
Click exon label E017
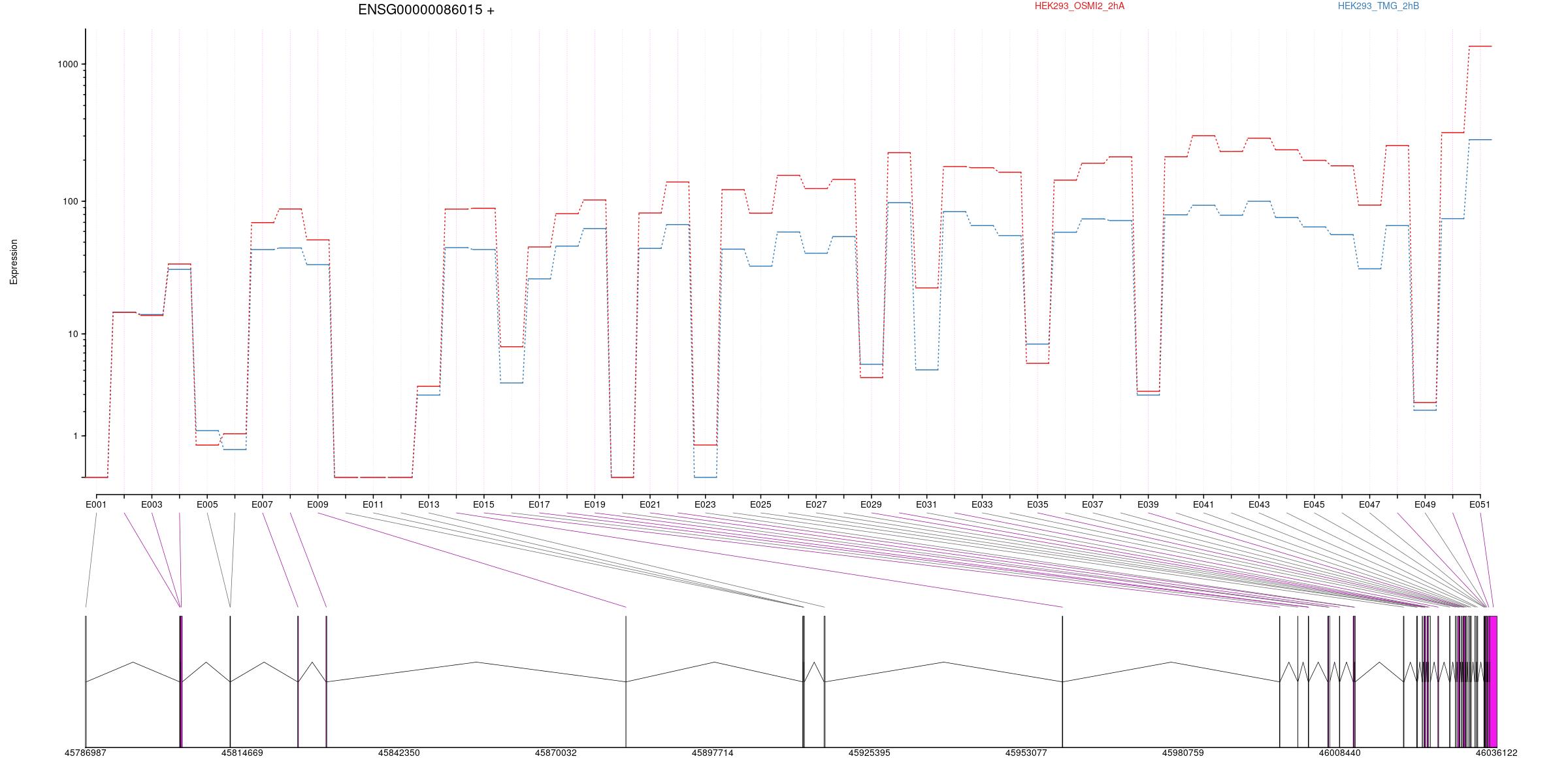539,504
